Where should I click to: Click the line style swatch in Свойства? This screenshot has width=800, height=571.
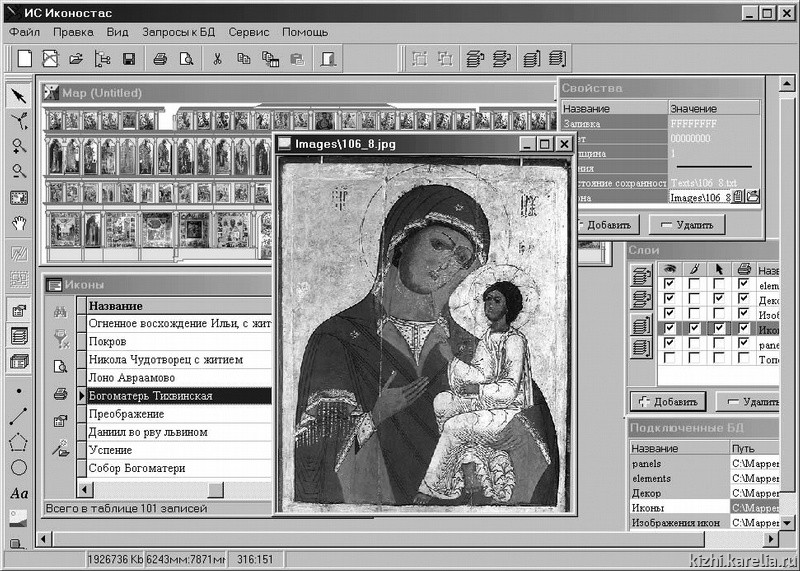[x=714, y=168]
